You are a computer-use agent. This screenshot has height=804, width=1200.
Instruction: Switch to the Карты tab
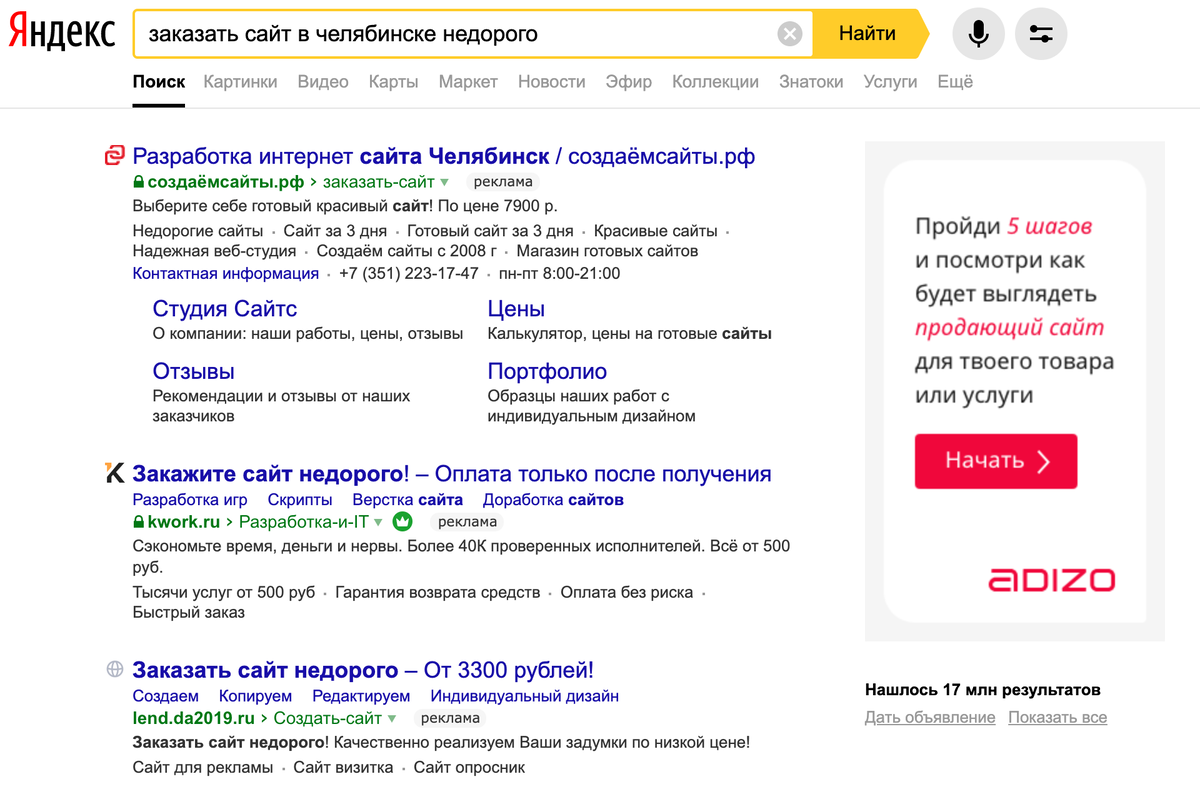point(393,82)
